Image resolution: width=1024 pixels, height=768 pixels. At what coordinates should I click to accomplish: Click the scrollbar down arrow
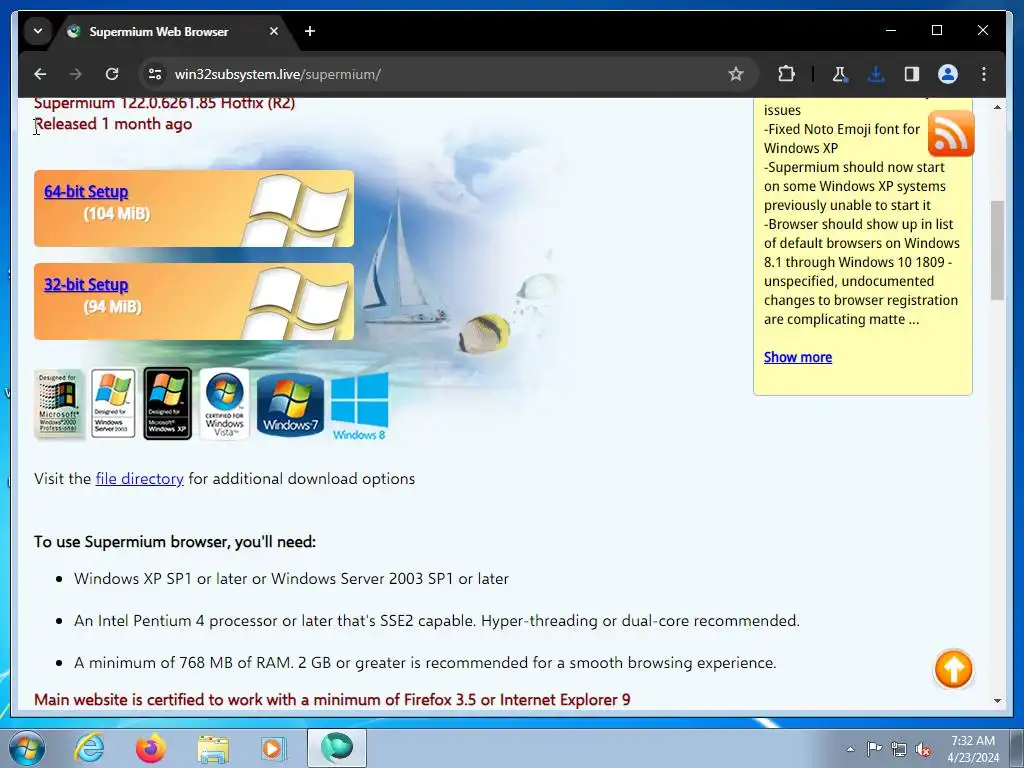click(x=997, y=701)
